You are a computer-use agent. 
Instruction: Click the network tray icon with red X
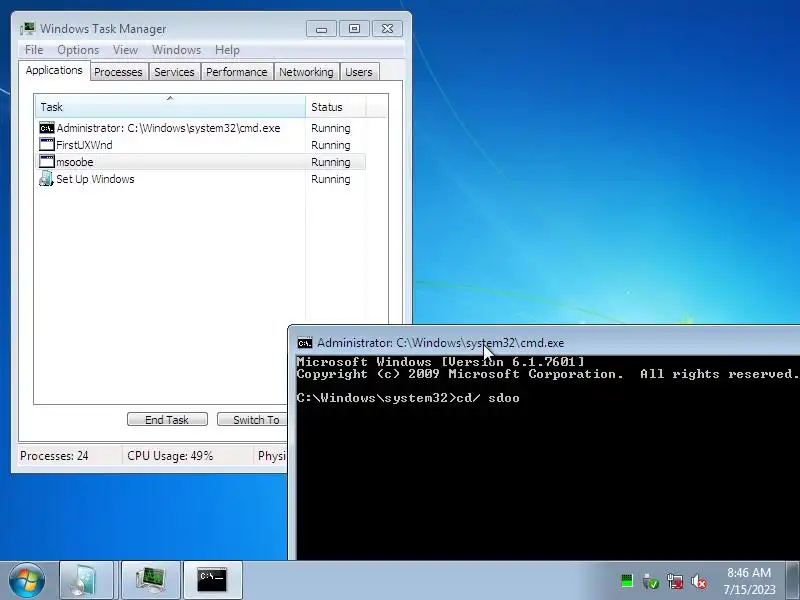[x=675, y=581]
